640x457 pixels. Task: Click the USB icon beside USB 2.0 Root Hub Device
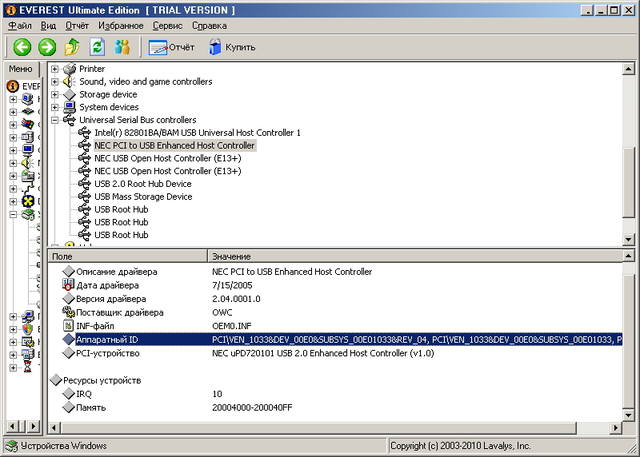click(x=84, y=184)
